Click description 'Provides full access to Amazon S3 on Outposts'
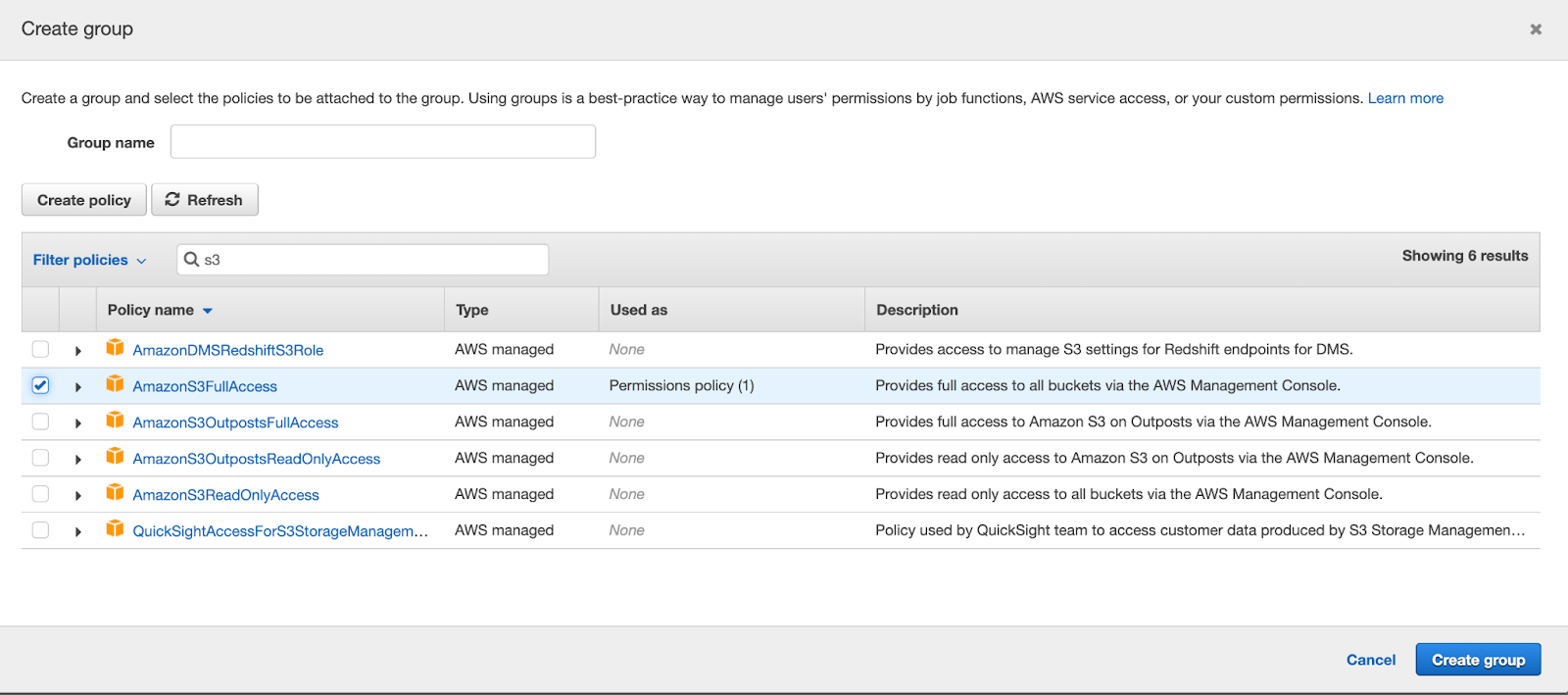The height and width of the screenshot is (695, 1568). (x=1153, y=422)
